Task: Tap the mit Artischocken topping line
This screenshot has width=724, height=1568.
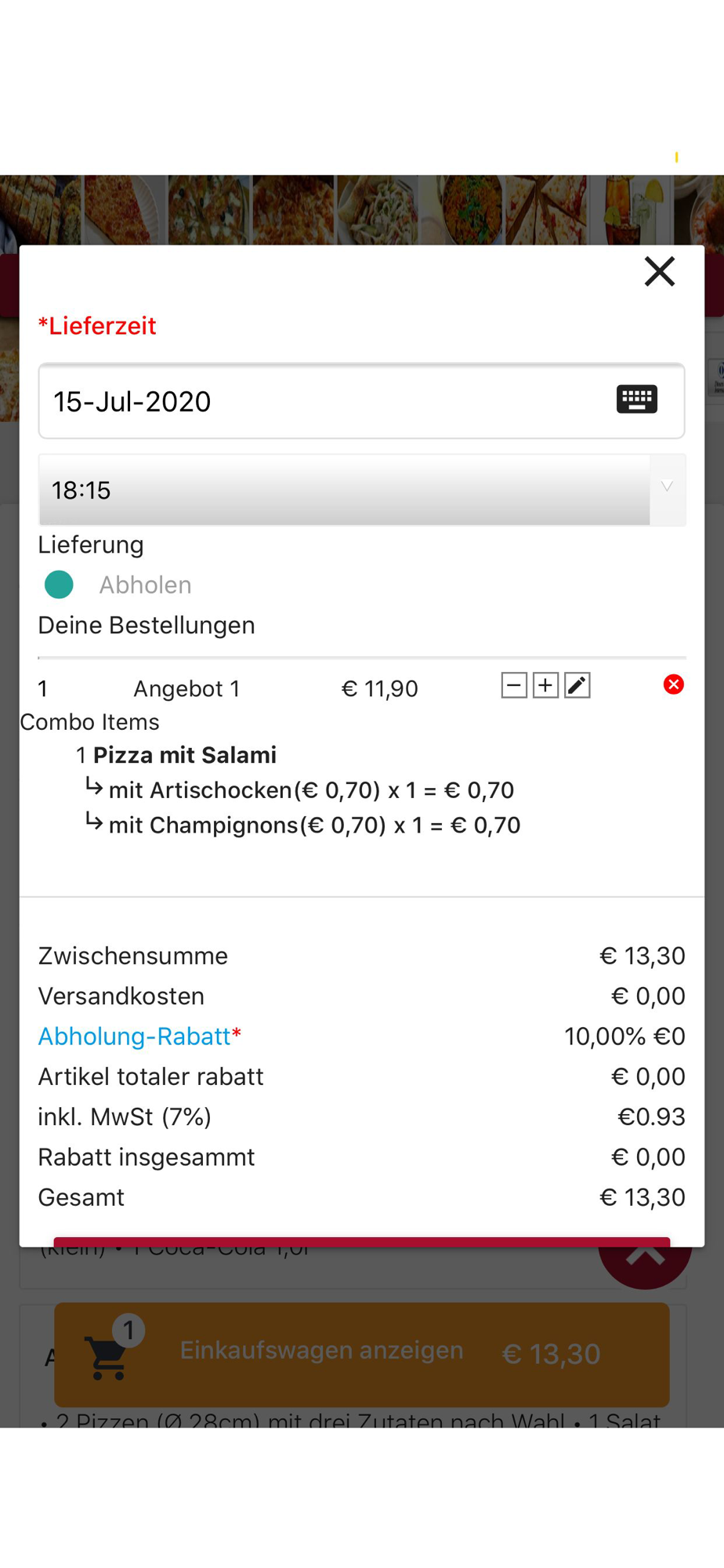Action: pyautogui.click(x=311, y=790)
